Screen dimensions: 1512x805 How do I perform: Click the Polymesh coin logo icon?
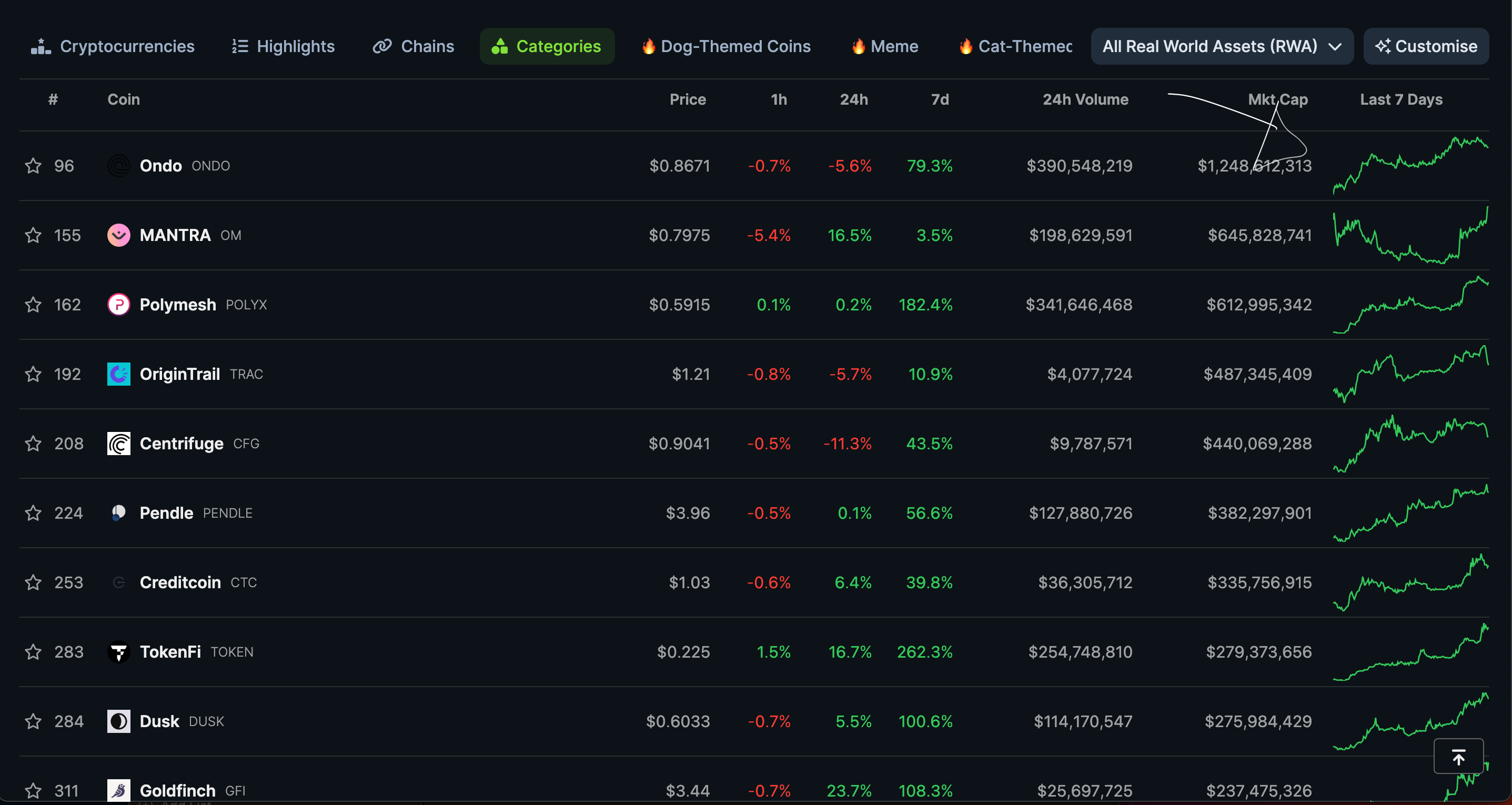118,305
